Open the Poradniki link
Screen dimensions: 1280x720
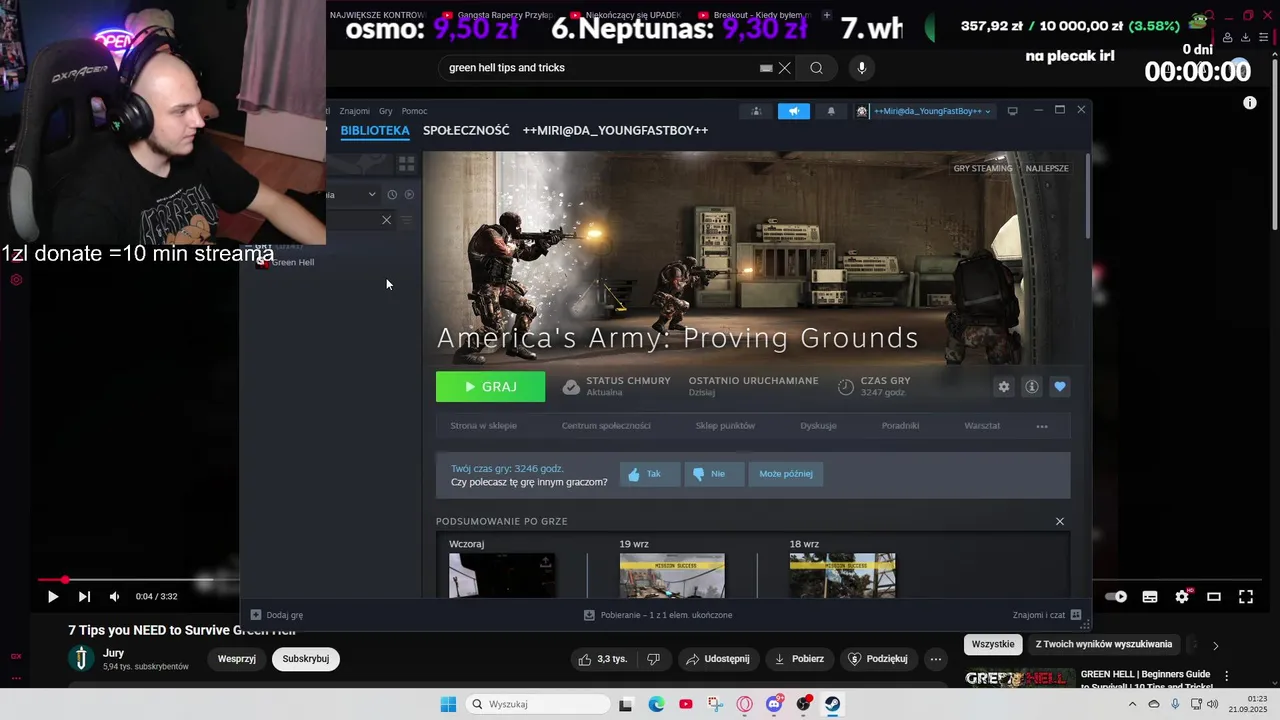[900, 426]
